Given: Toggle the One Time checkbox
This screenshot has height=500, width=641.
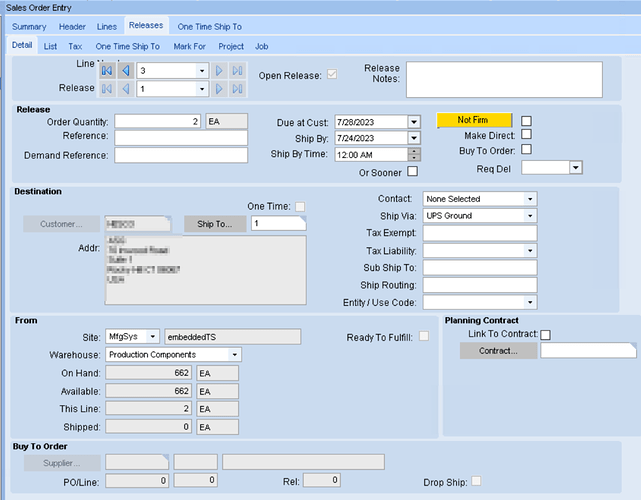Looking at the screenshot, I should (300, 206).
